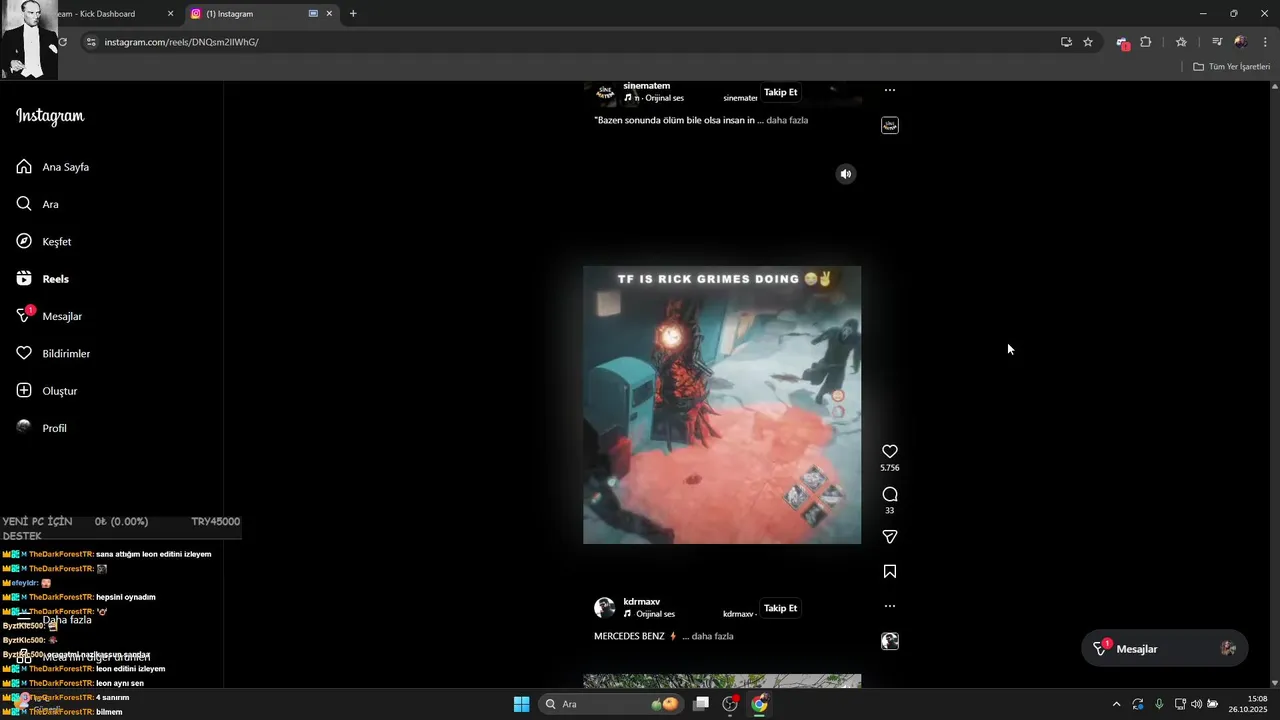Open the sinematem username link

tap(646, 86)
